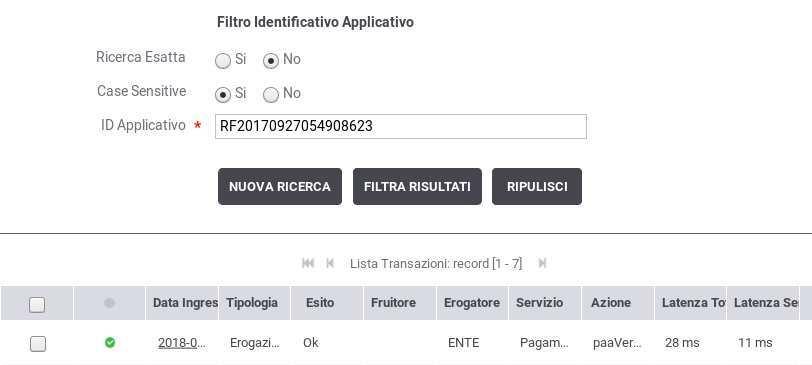
Task: Click the RIPULISCI button
Action: point(537,186)
